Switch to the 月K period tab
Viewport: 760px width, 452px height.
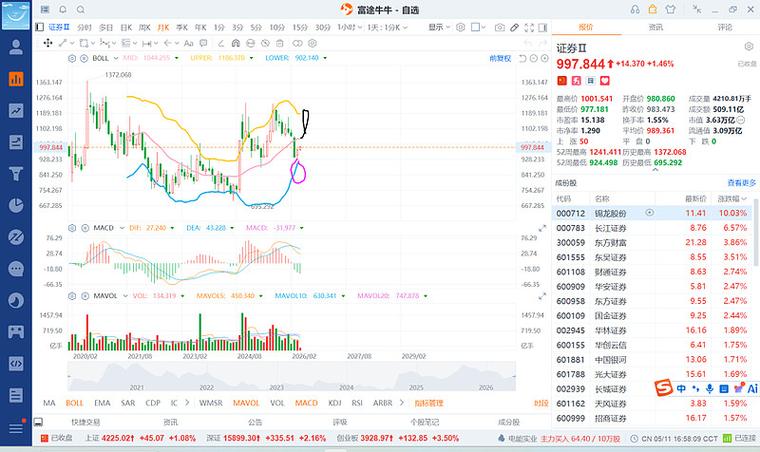pyautogui.click(x=163, y=28)
